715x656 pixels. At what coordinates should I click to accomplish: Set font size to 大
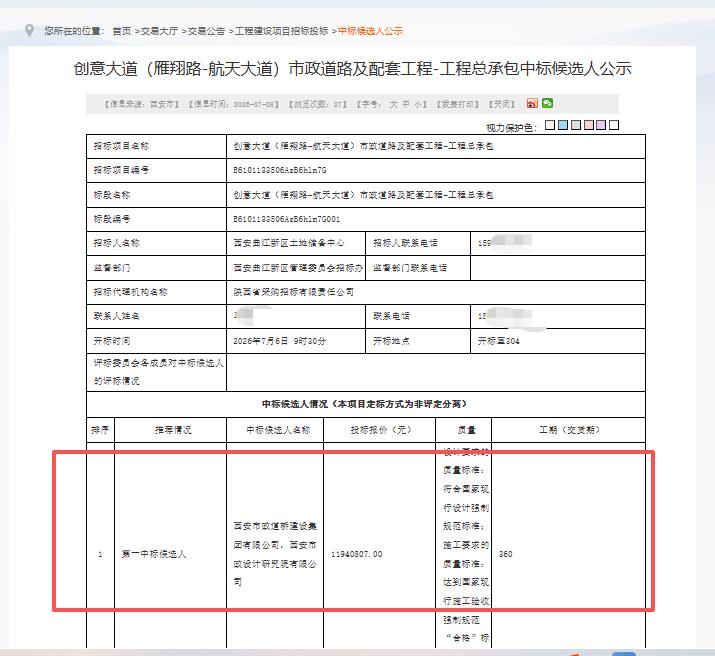click(394, 104)
